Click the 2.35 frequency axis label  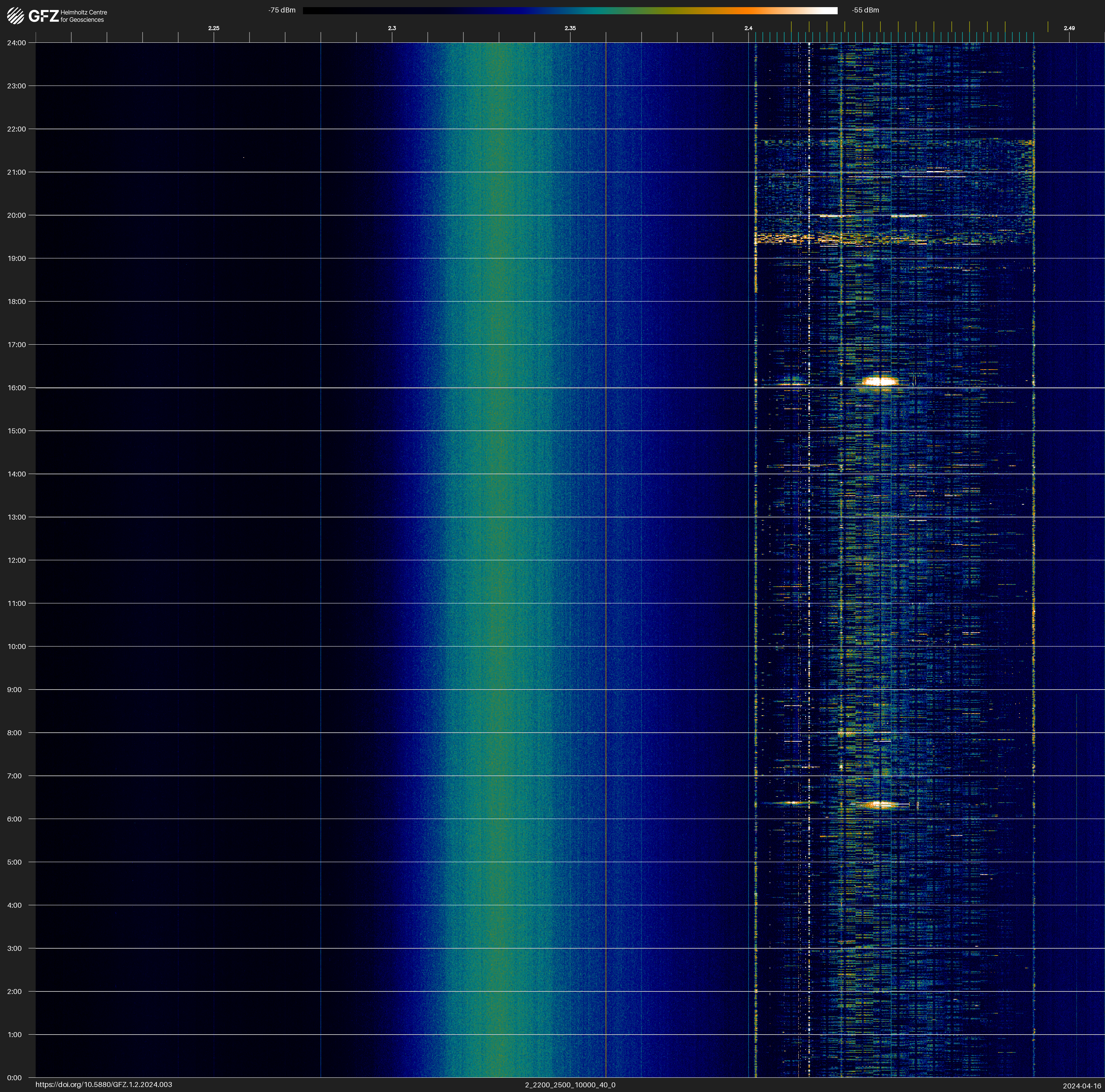(x=570, y=28)
